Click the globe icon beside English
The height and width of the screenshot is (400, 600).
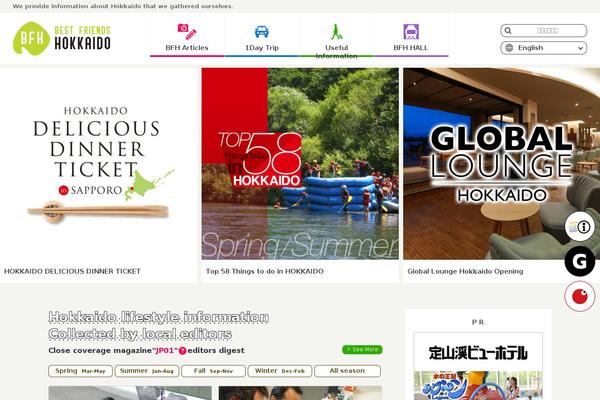[509, 48]
